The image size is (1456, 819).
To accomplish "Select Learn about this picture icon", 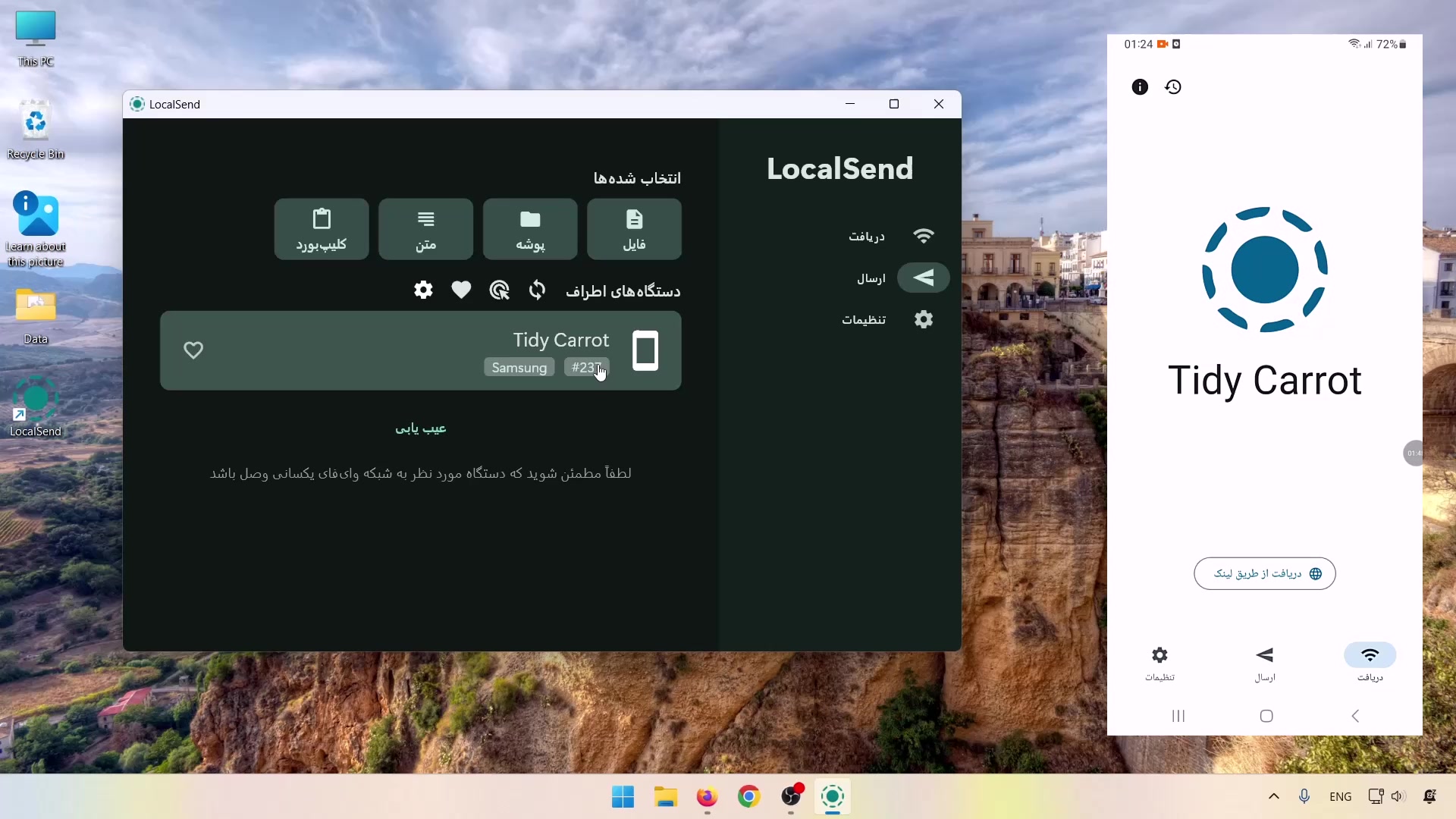I will click(36, 228).
